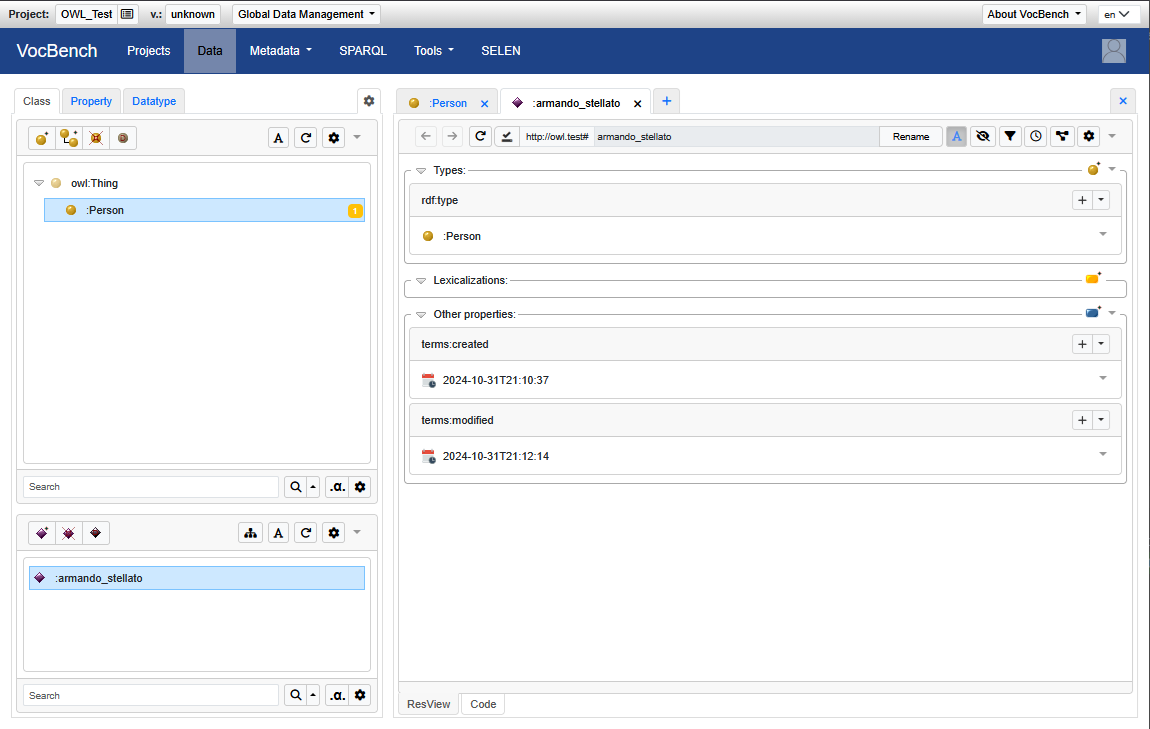Open the Metadata menu
1150x729 pixels.
280,51
